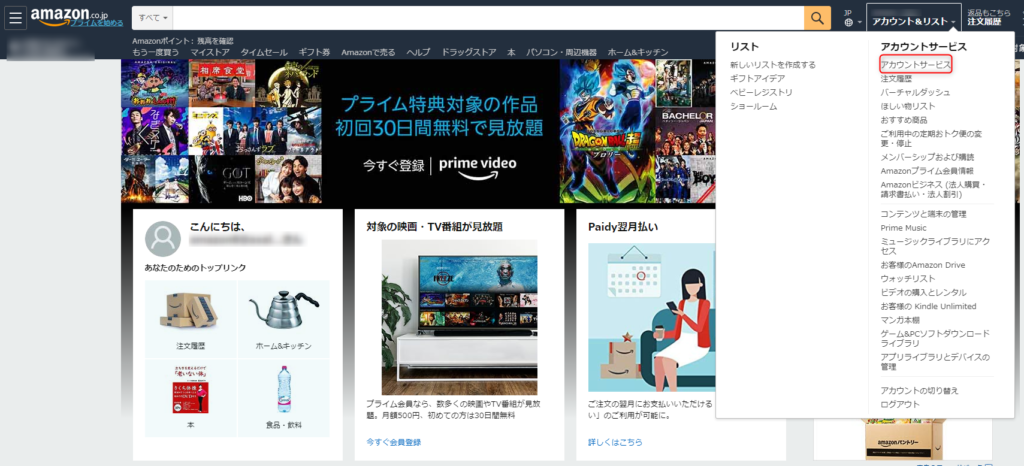Select ベビーレジストリ in the flyout list
Screen dimensions: 1024x466
[x=761, y=92]
